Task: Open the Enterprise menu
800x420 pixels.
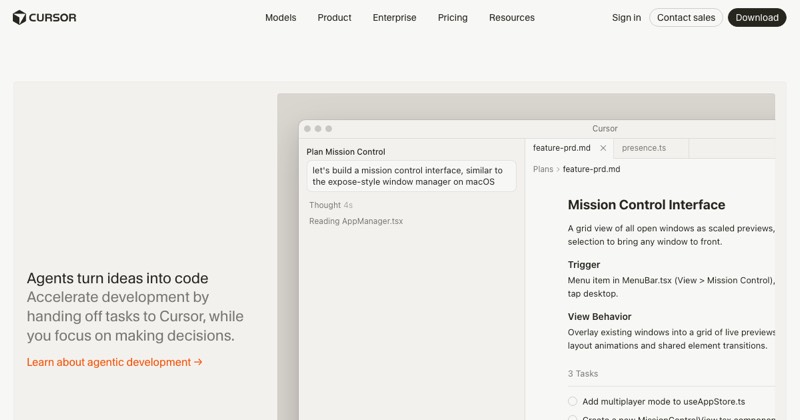Action: tap(394, 17)
